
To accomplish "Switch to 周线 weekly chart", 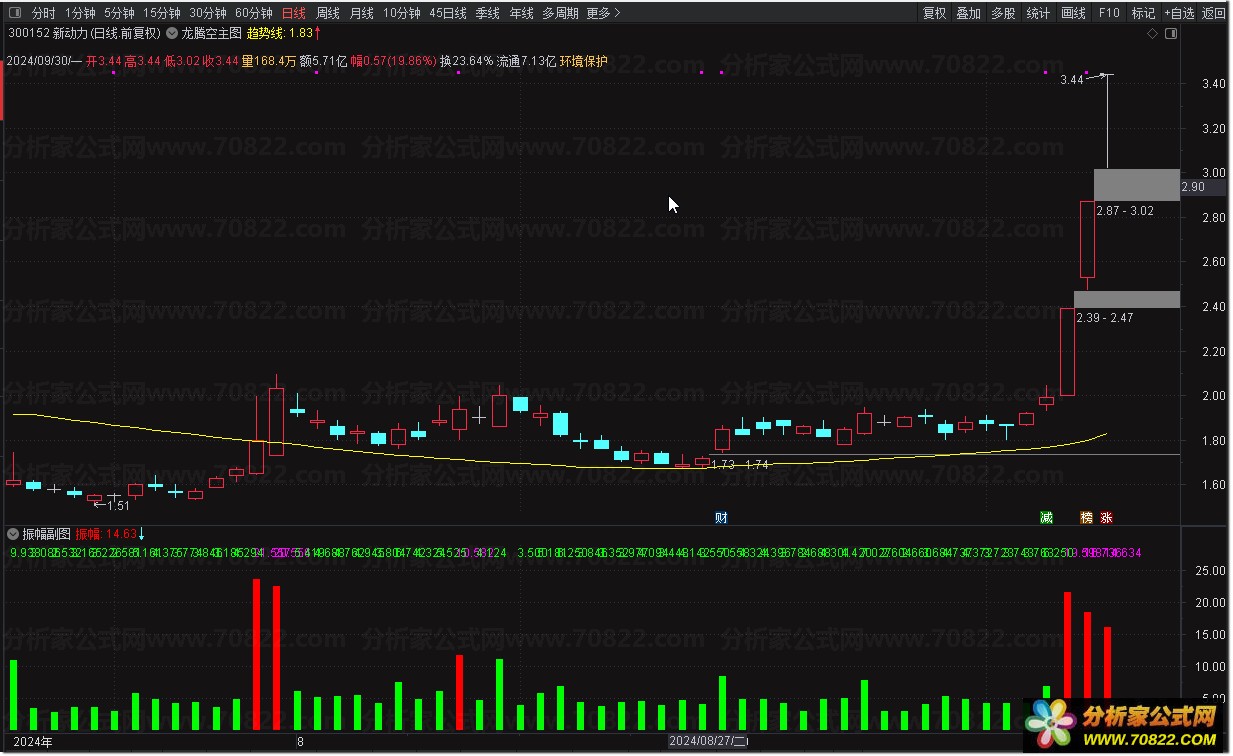I will 328,13.
